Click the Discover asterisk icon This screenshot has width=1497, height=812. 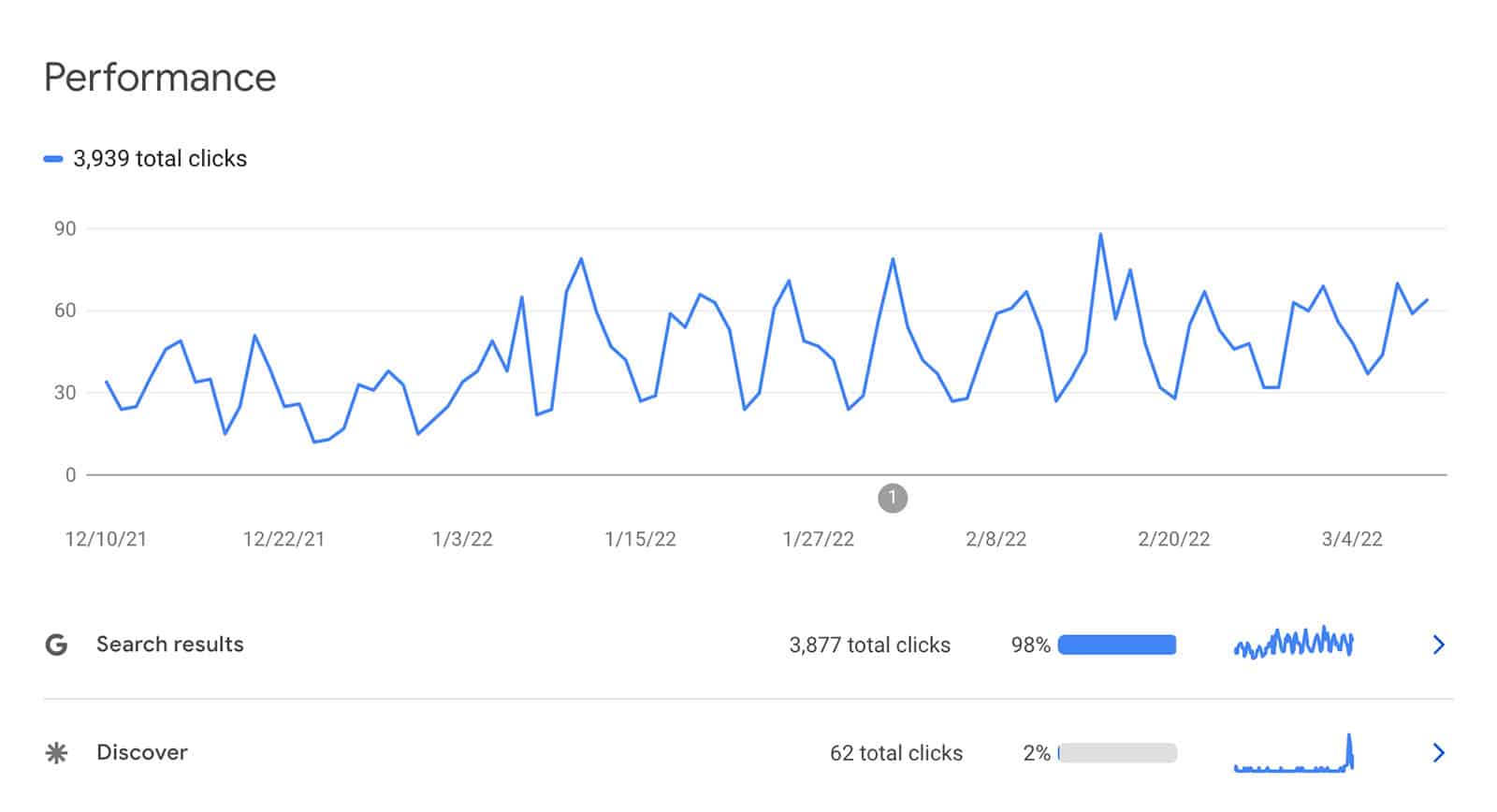[x=56, y=753]
